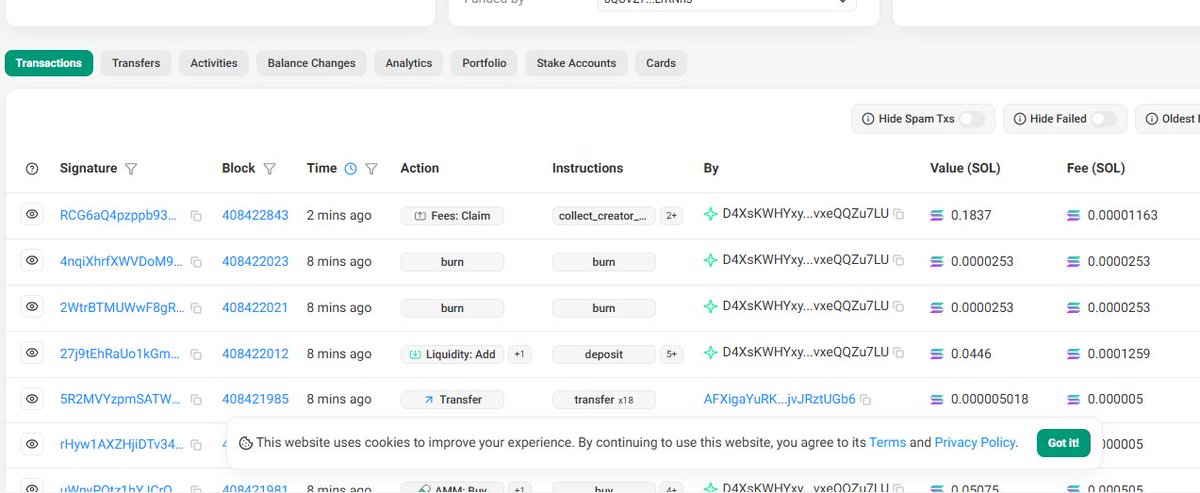Click SOL icon beside fee 0.00001163
The height and width of the screenshot is (493, 1200).
[x=1075, y=215]
